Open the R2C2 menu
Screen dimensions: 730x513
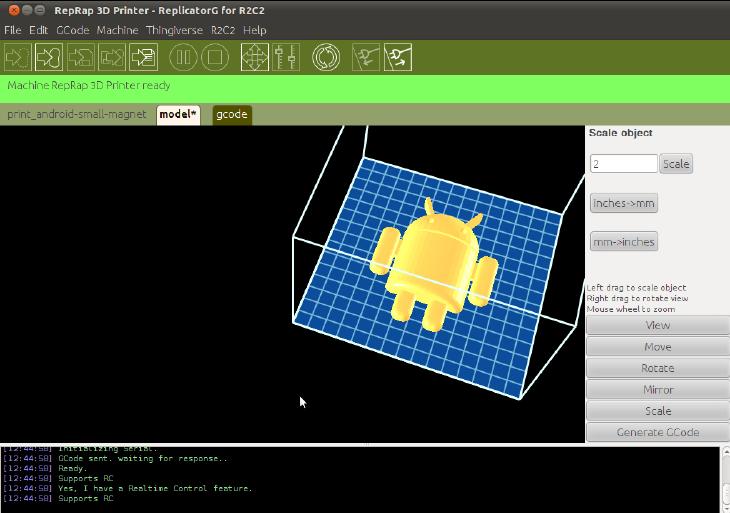(222, 30)
